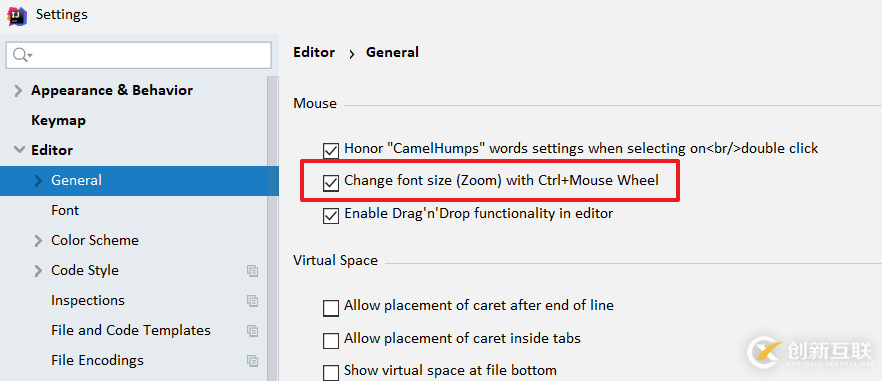Expand the Appearance & Behavior section
Image resolution: width=882 pixels, height=381 pixels.
(19, 91)
